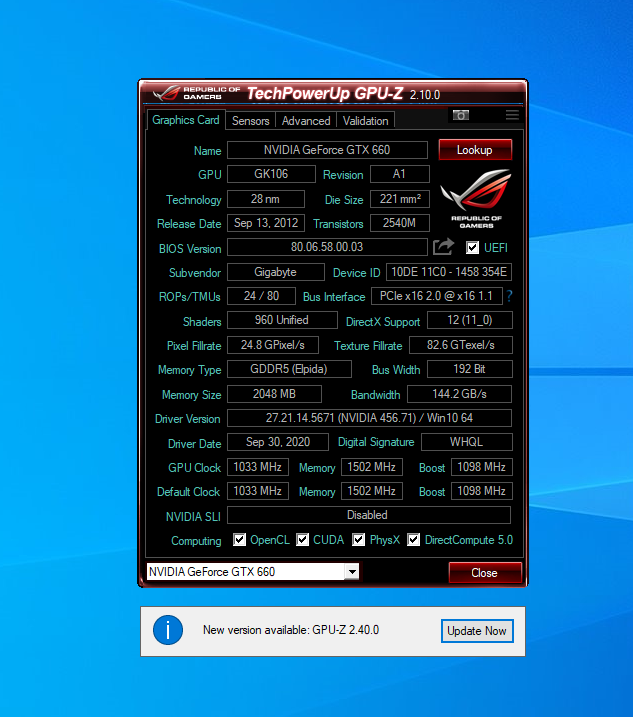This screenshot has width=633, height=717.
Task: Click the BIOS export share icon
Action: point(444,247)
